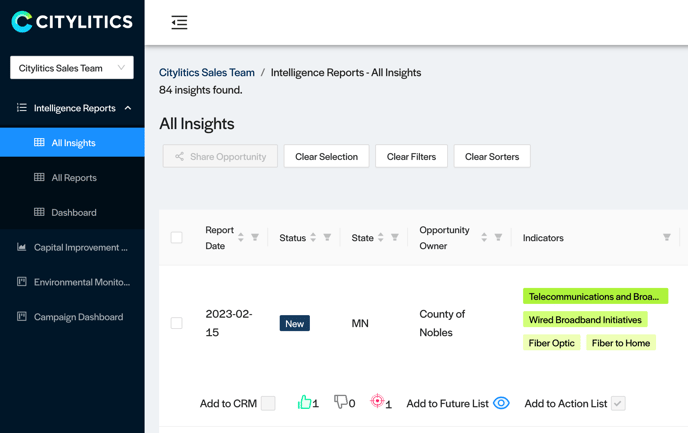This screenshot has height=433, width=688.
Task: Tick the select-all checkbox in the table header
Action: point(176,237)
